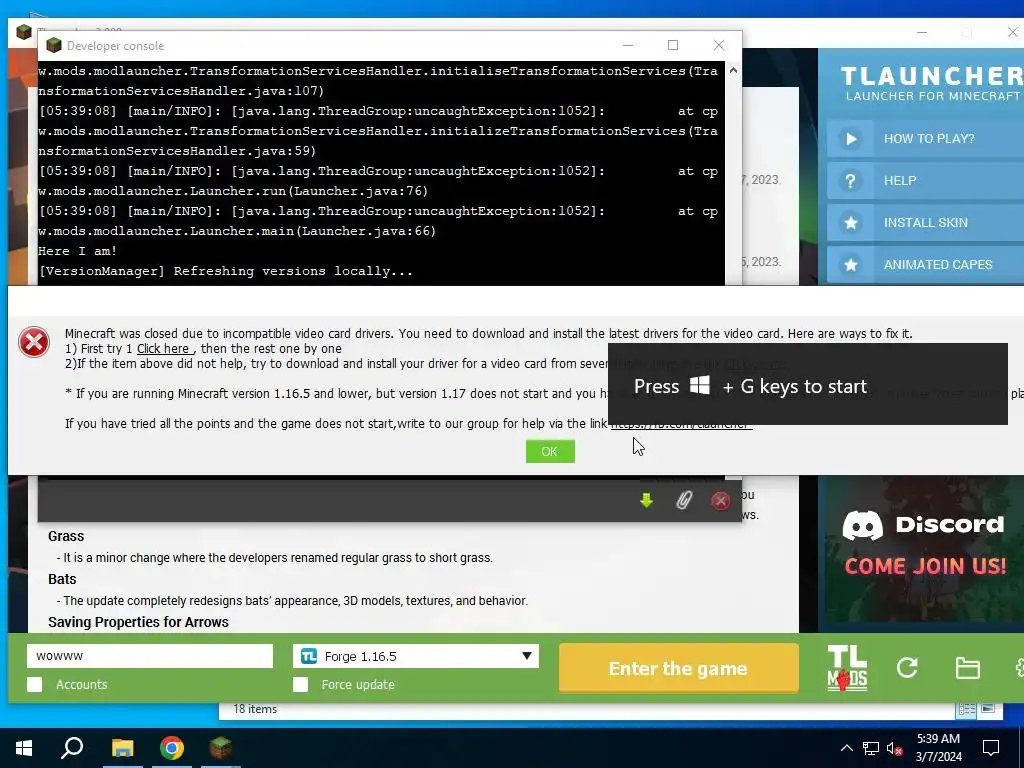The width and height of the screenshot is (1024, 768).
Task: Click OK in the video driver error dialog
Action: (550, 451)
